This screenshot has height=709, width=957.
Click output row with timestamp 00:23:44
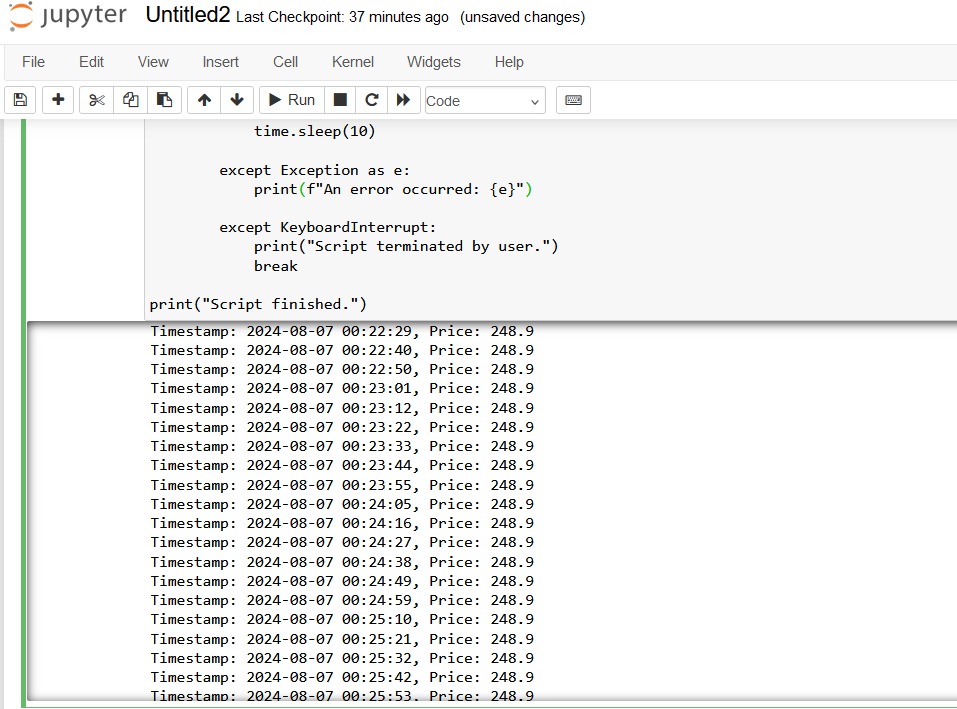(x=342, y=465)
